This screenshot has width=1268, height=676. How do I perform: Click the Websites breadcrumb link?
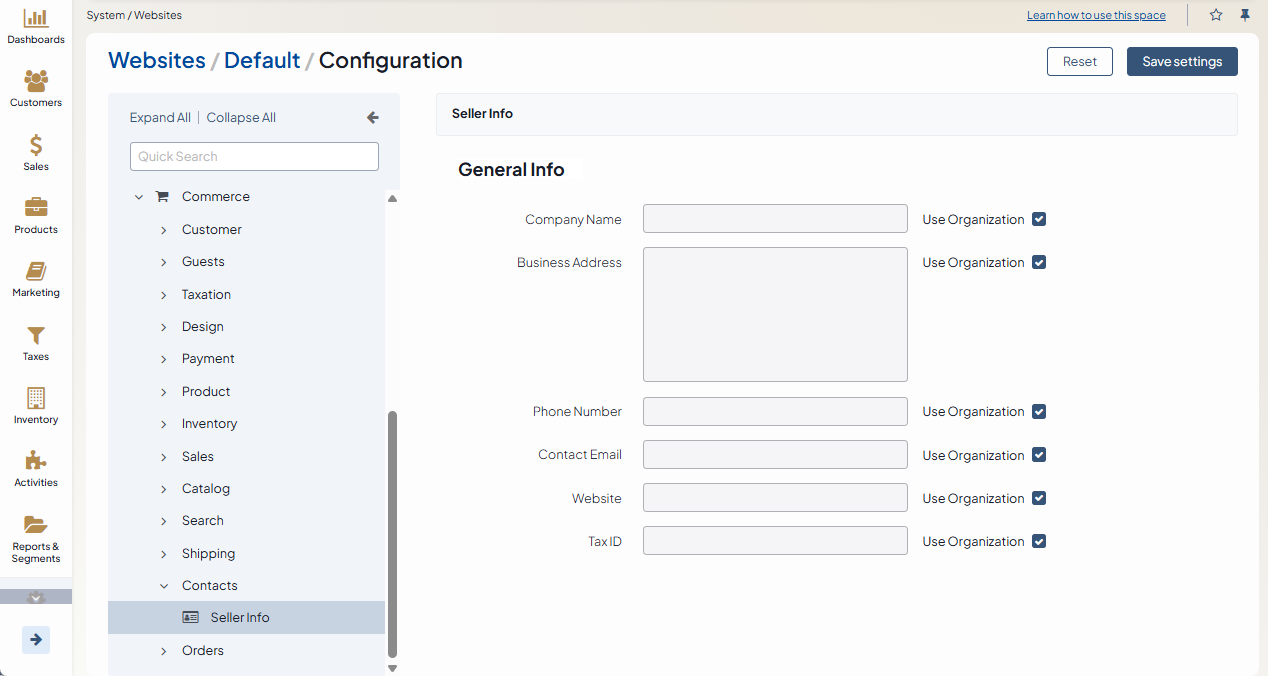pyautogui.click(x=157, y=60)
